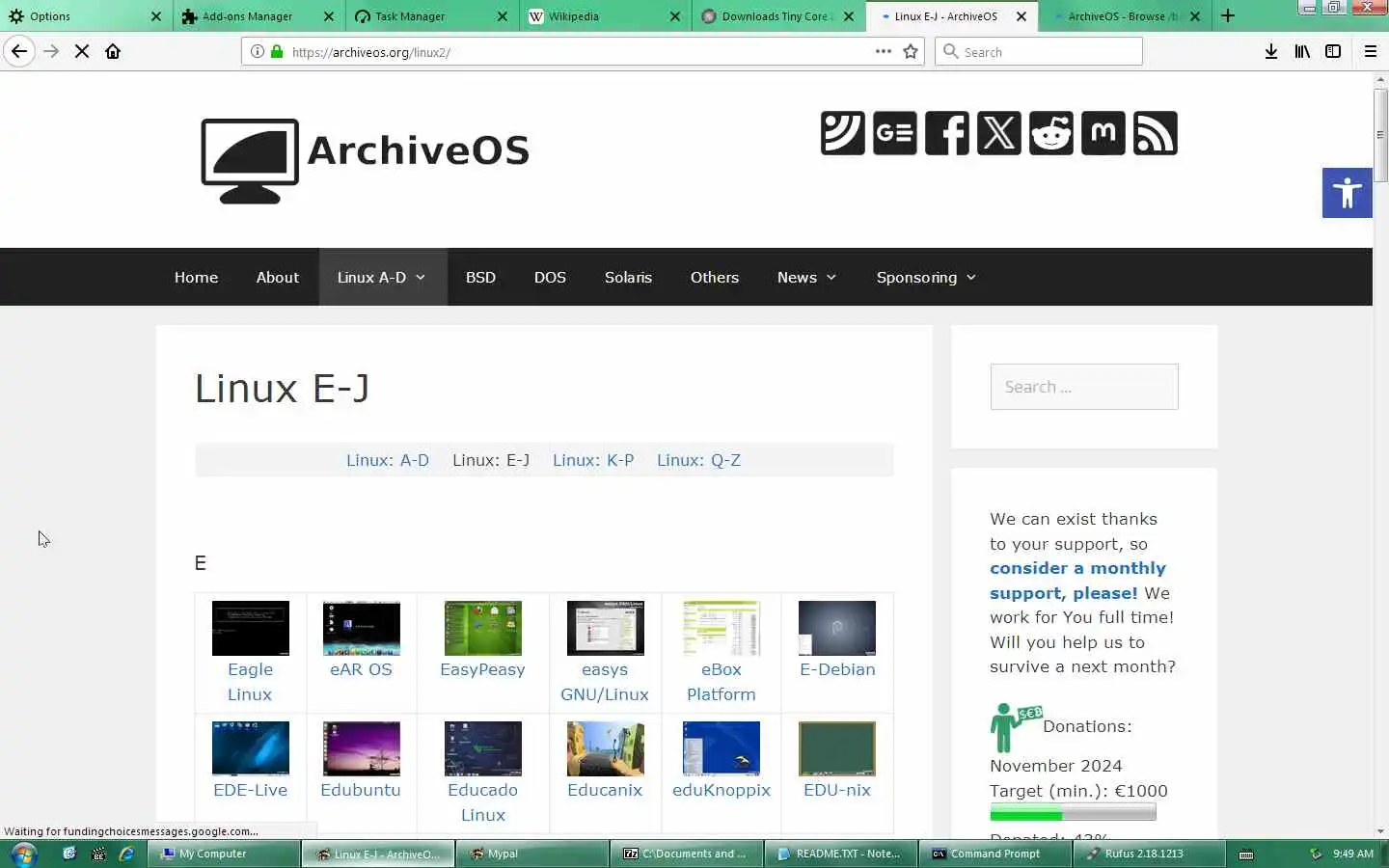Click the browser toolbar Search box

1039,51
